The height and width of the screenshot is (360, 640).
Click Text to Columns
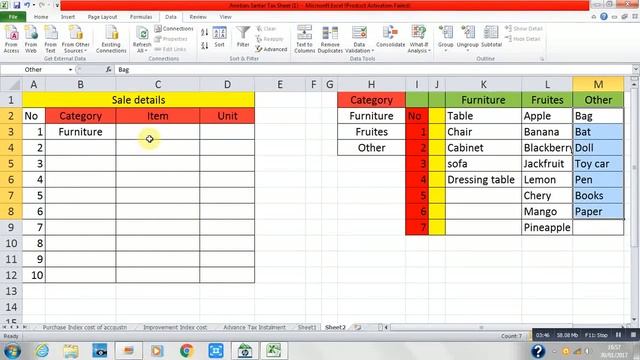tap(304, 39)
